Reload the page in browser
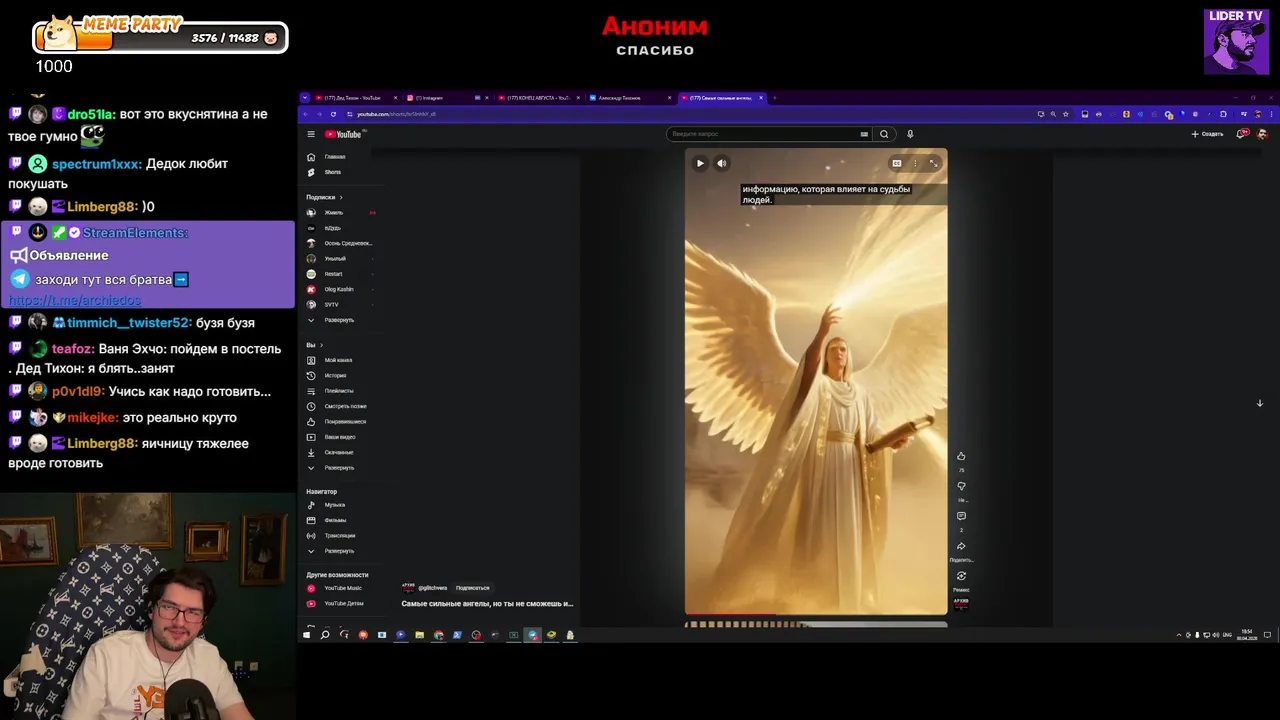Image resolution: width=1280 pixels, height=720 pixels. click(x=333, y=114)
